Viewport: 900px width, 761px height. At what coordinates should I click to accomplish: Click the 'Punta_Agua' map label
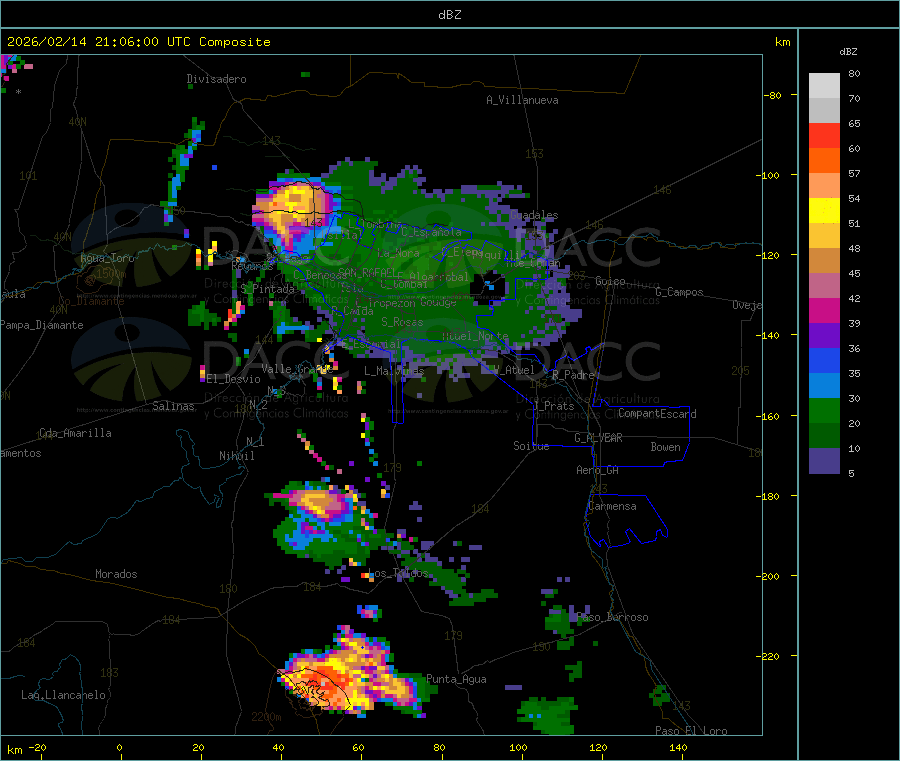tap(456, 679)
